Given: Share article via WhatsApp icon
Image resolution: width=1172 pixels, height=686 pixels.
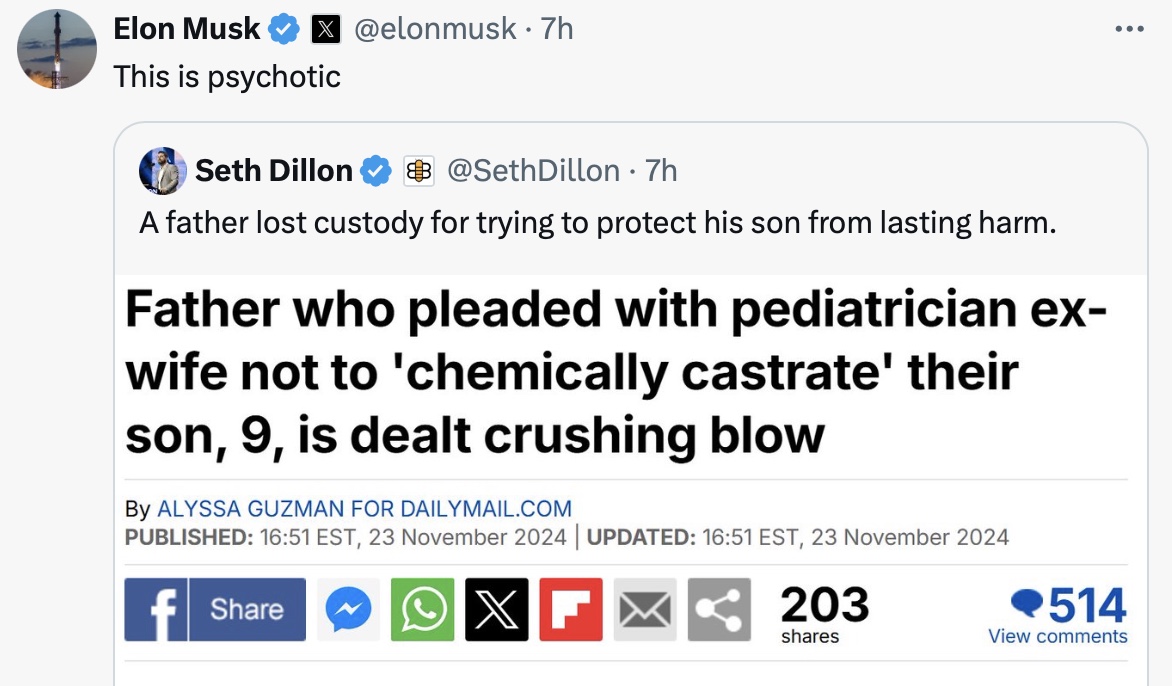Looking at the screenshot, I should click(422, 609).
